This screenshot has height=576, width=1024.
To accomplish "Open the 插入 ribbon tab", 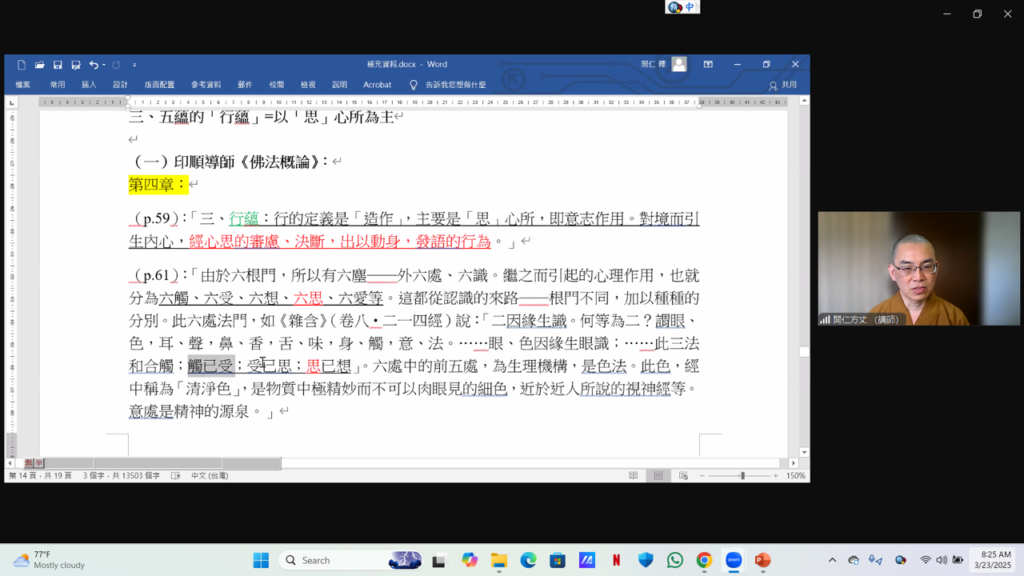I will tap(89, 85).
